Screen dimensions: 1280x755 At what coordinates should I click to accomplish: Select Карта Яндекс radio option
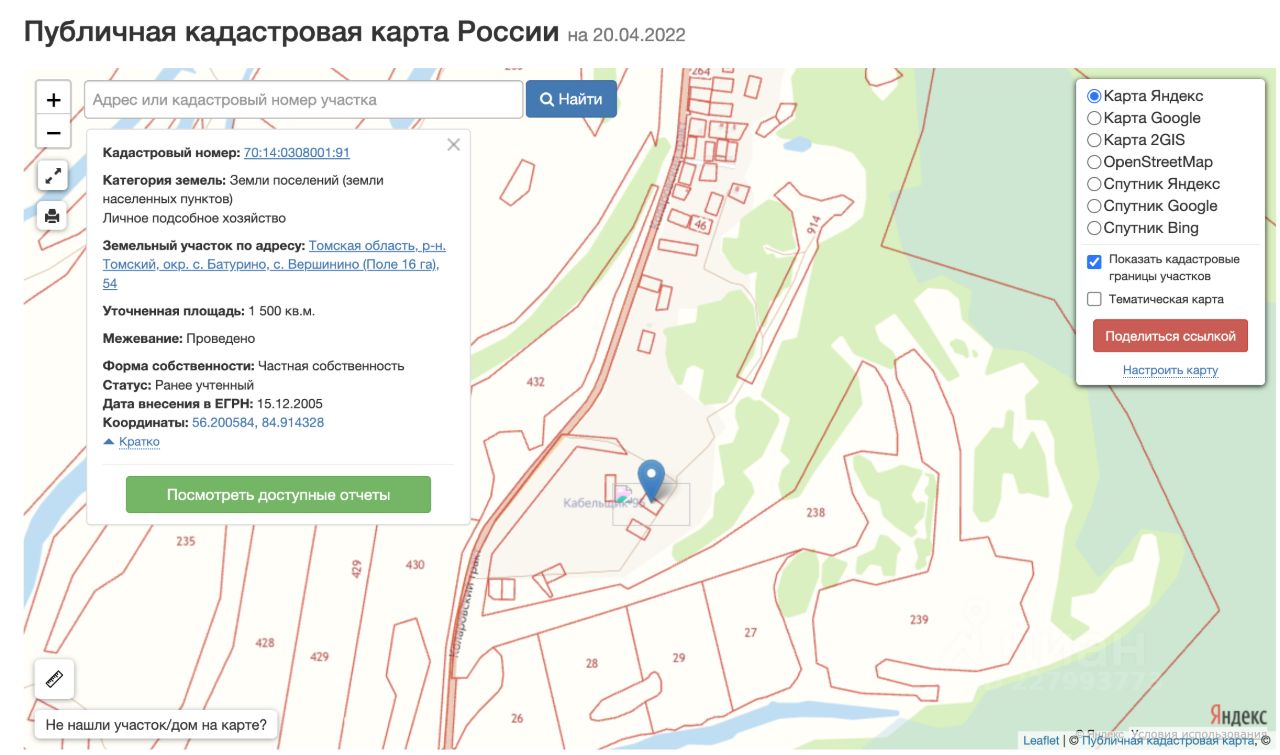tap(1094, 96)
